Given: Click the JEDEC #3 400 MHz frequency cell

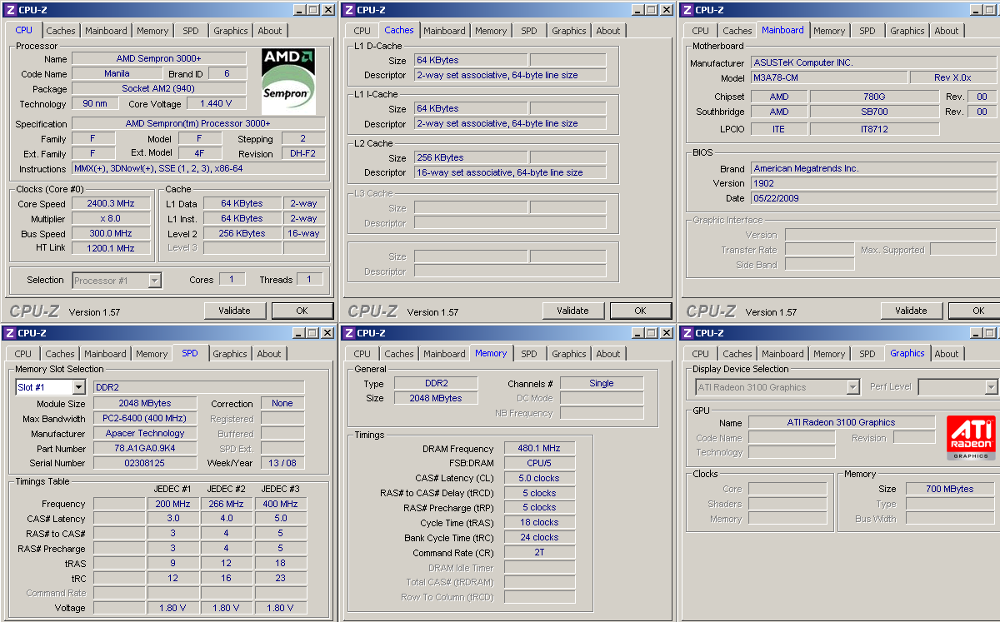Looking at the screenshot, I should [281, 503].
